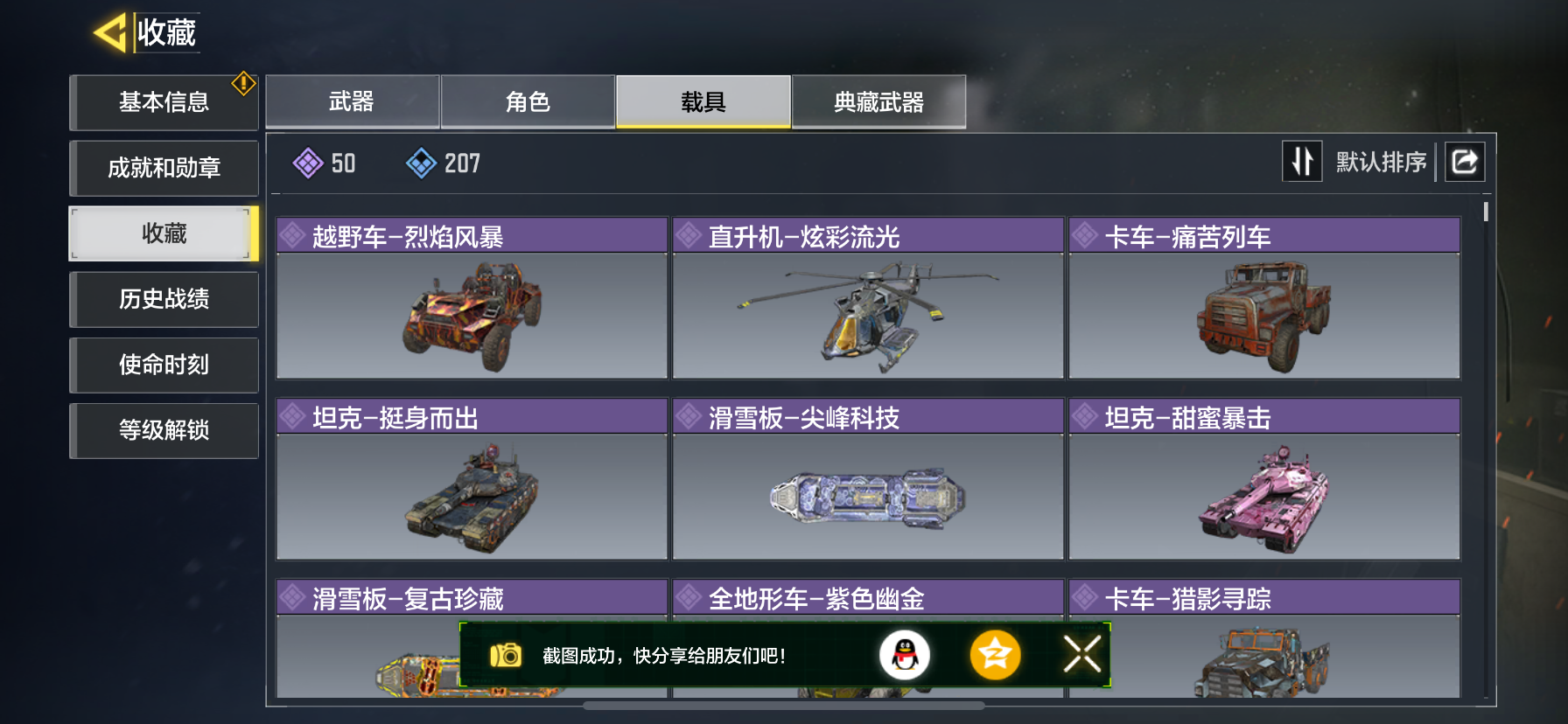The width and height of the screenshot is (1568, 724).
Task: Click the purple epic currency icon
Action: point(308,163)
